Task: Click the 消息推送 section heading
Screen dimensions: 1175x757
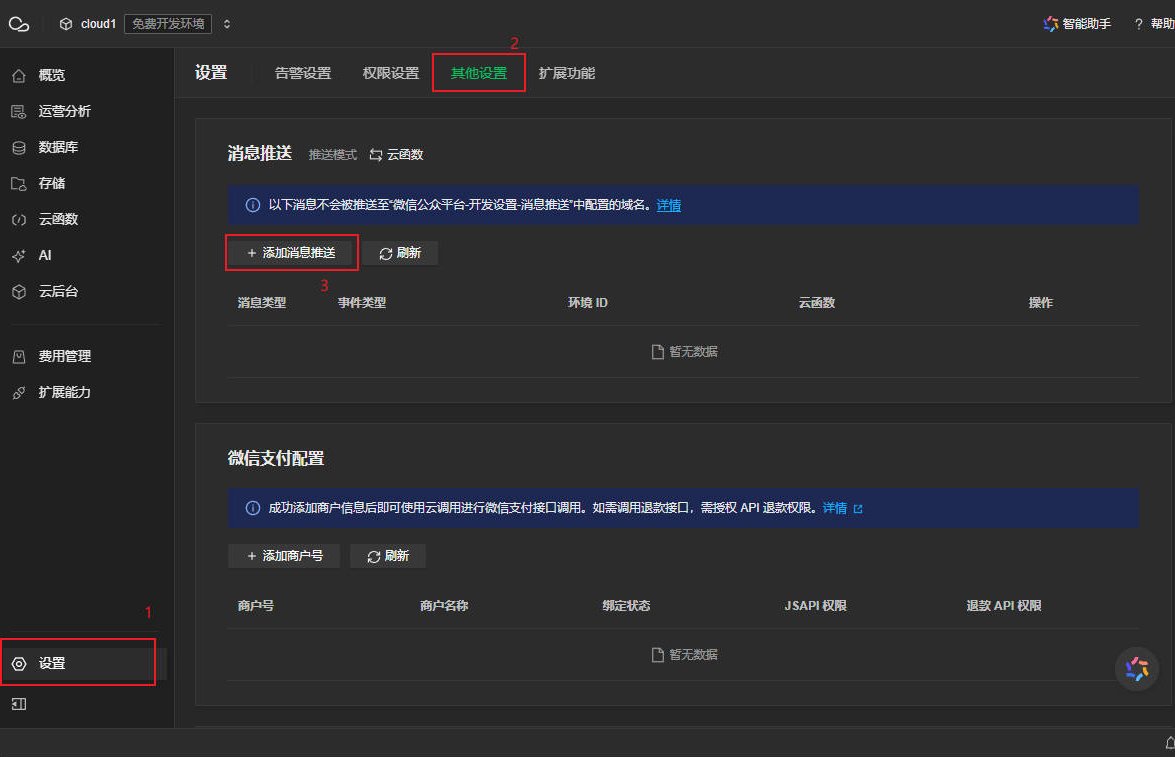Action: (259, 154)
